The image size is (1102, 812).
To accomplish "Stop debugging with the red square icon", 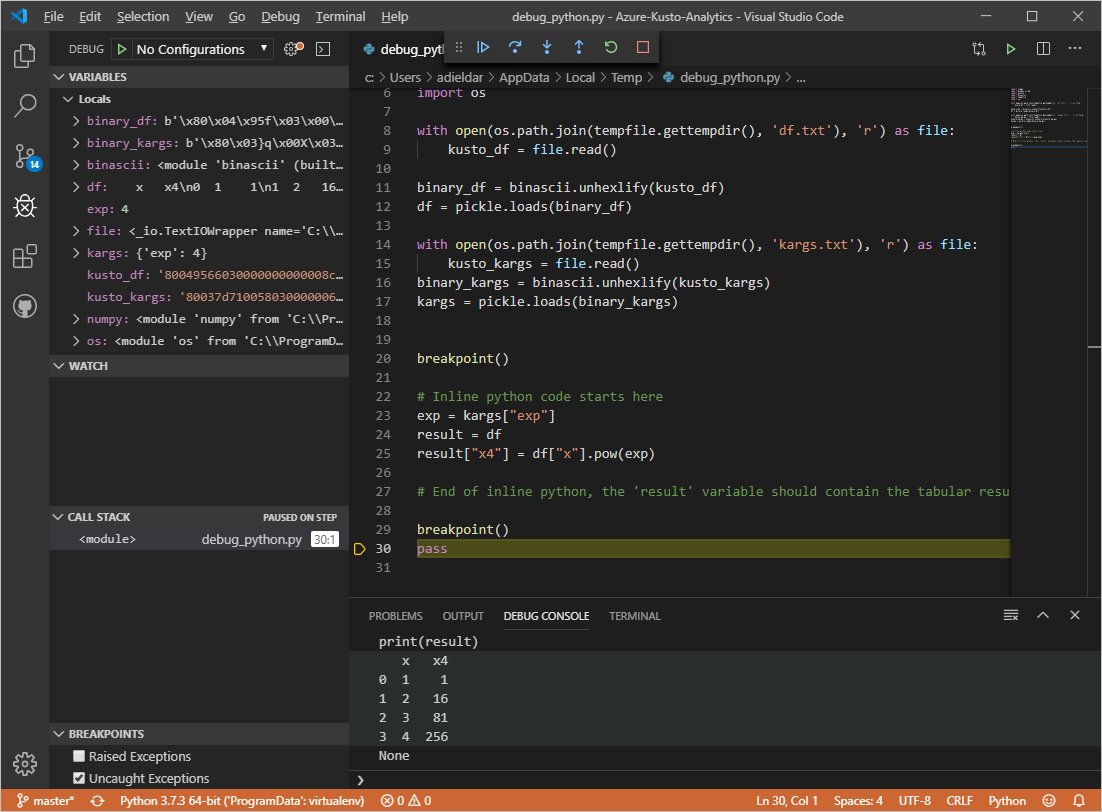I will (x=642, y=47).
